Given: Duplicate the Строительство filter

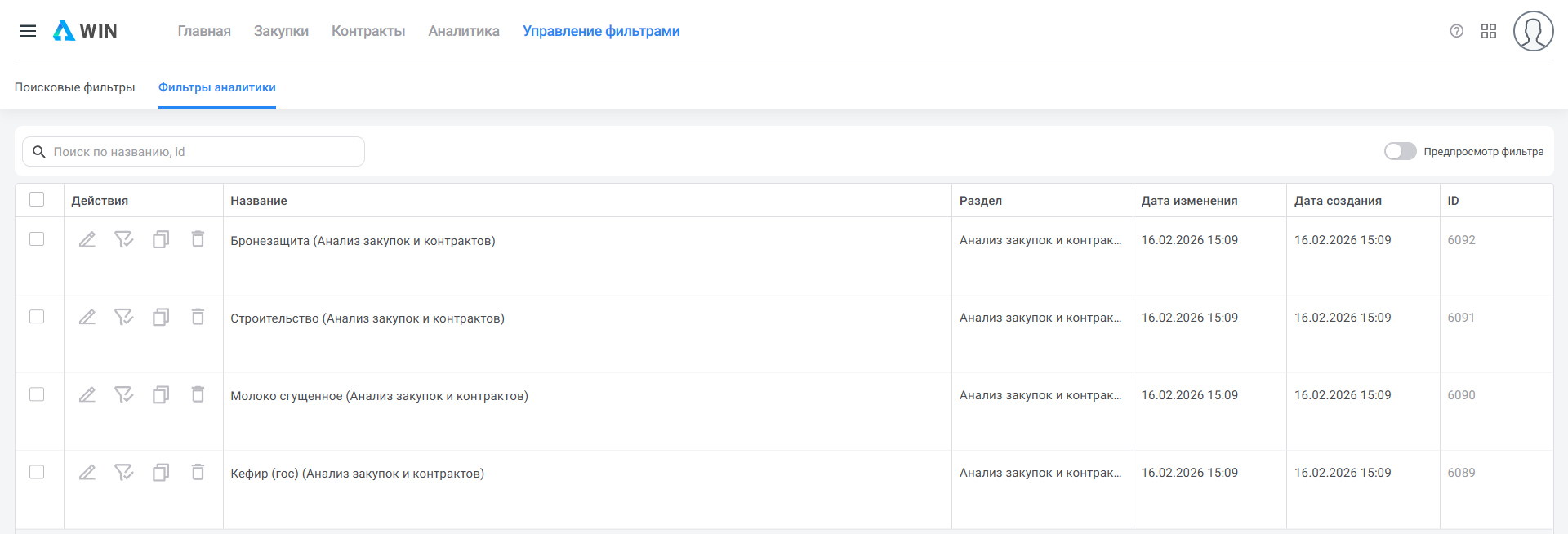Looking at the screenshot, I should [x=161, y=317].
